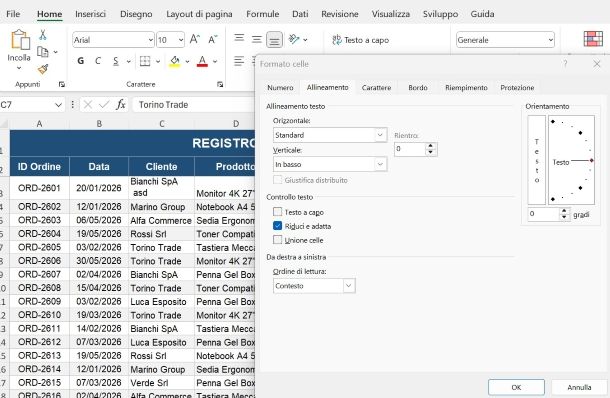
Task: Click the align left icon
Action: tap(239, 61)
